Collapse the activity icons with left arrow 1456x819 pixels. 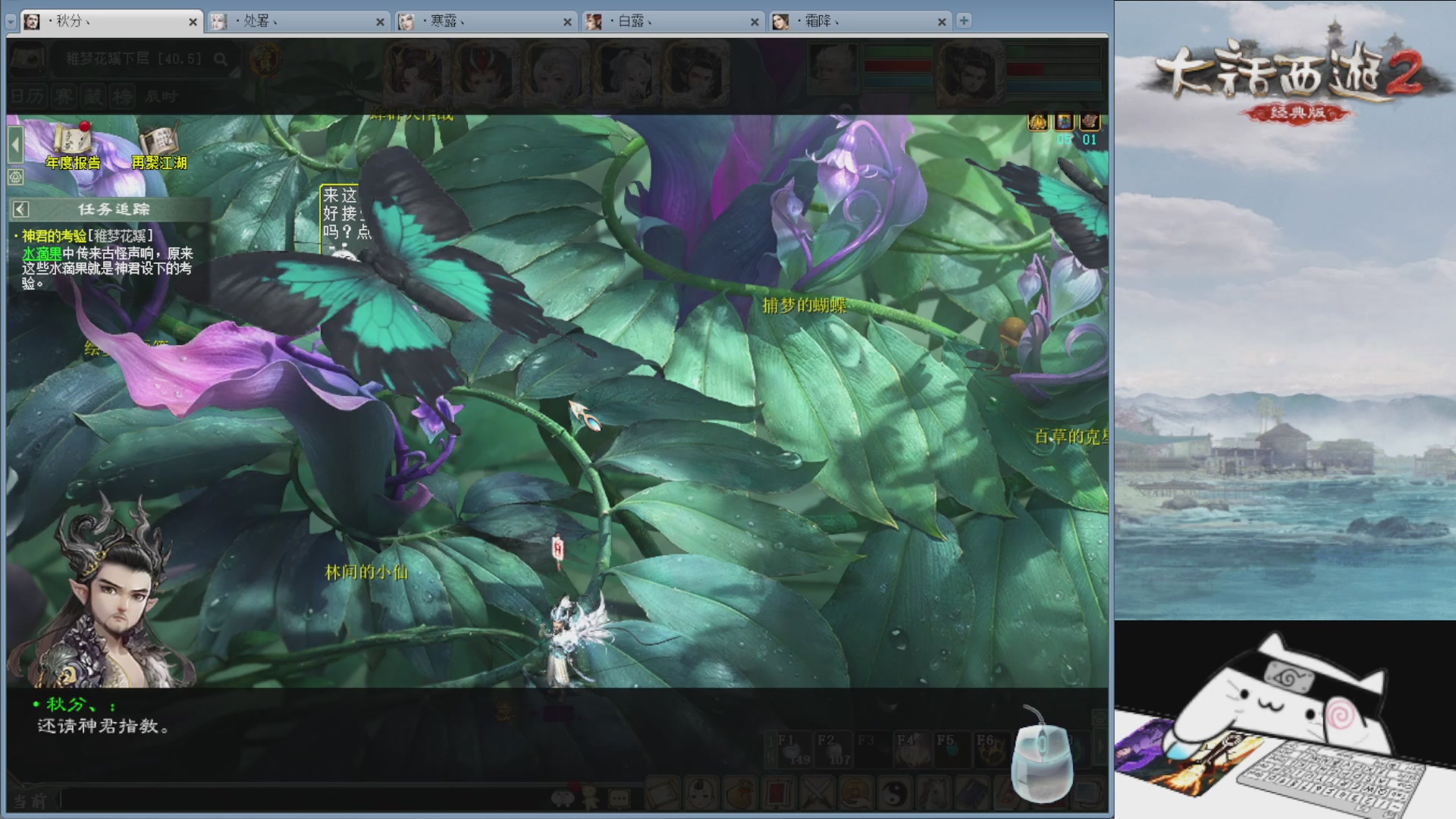click(x=15, y=144)
